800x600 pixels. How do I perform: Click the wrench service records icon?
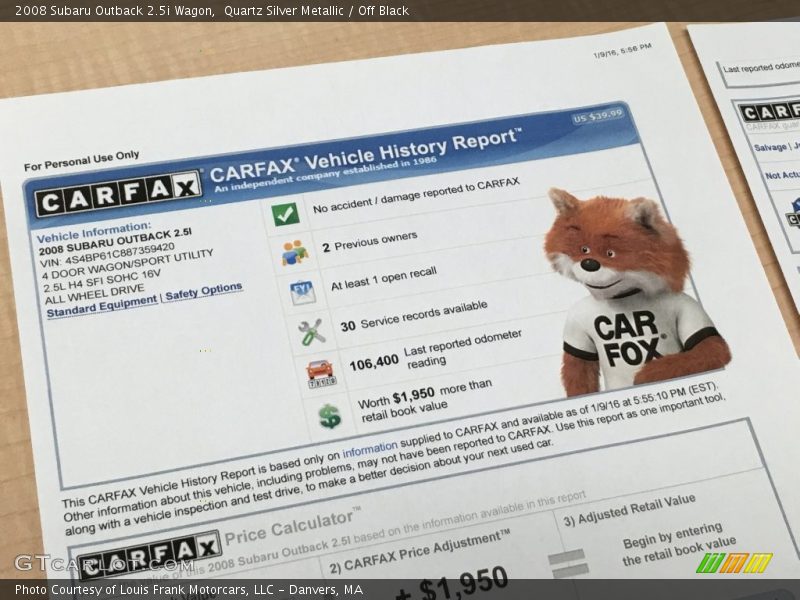pyautogui.click(x=312, y=331)
